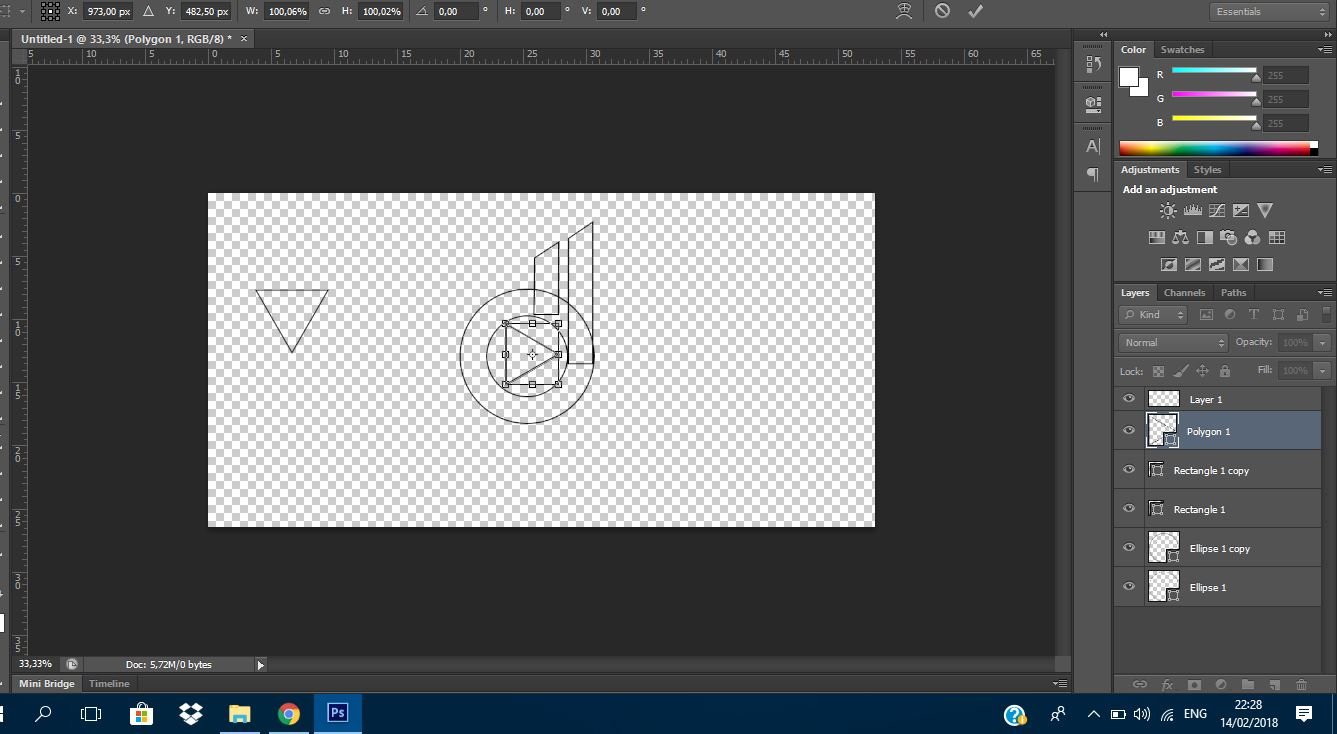Screen dimensions: 1337x734
Task: Hide the Polygon 1 layer
Action: coord(1129,431)
